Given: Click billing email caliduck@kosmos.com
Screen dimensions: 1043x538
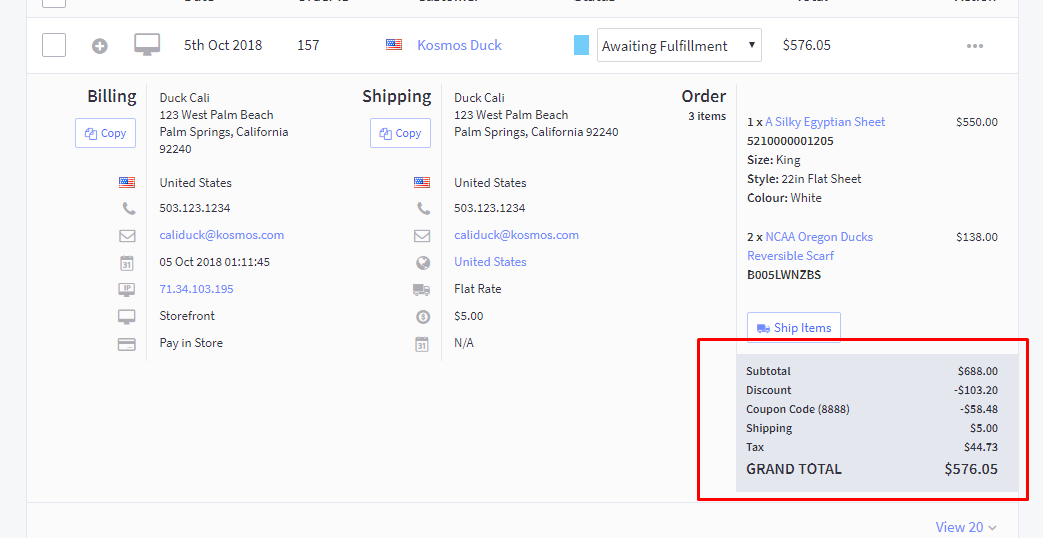Looking at the screenshot, I should pyautogui.click(x=222, y=235).
